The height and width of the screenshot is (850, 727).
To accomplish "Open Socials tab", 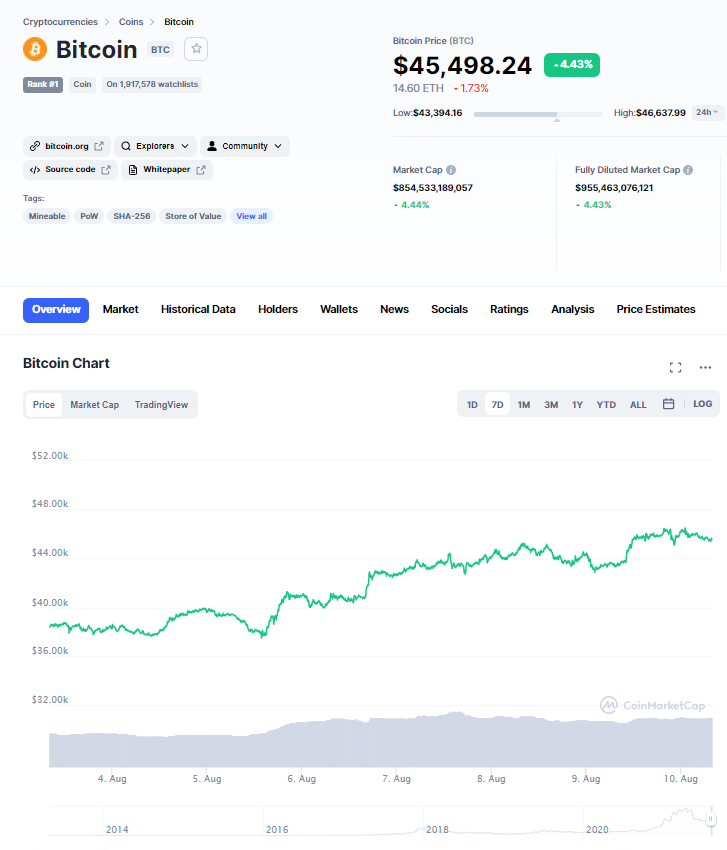I will [x=449, y=310].
